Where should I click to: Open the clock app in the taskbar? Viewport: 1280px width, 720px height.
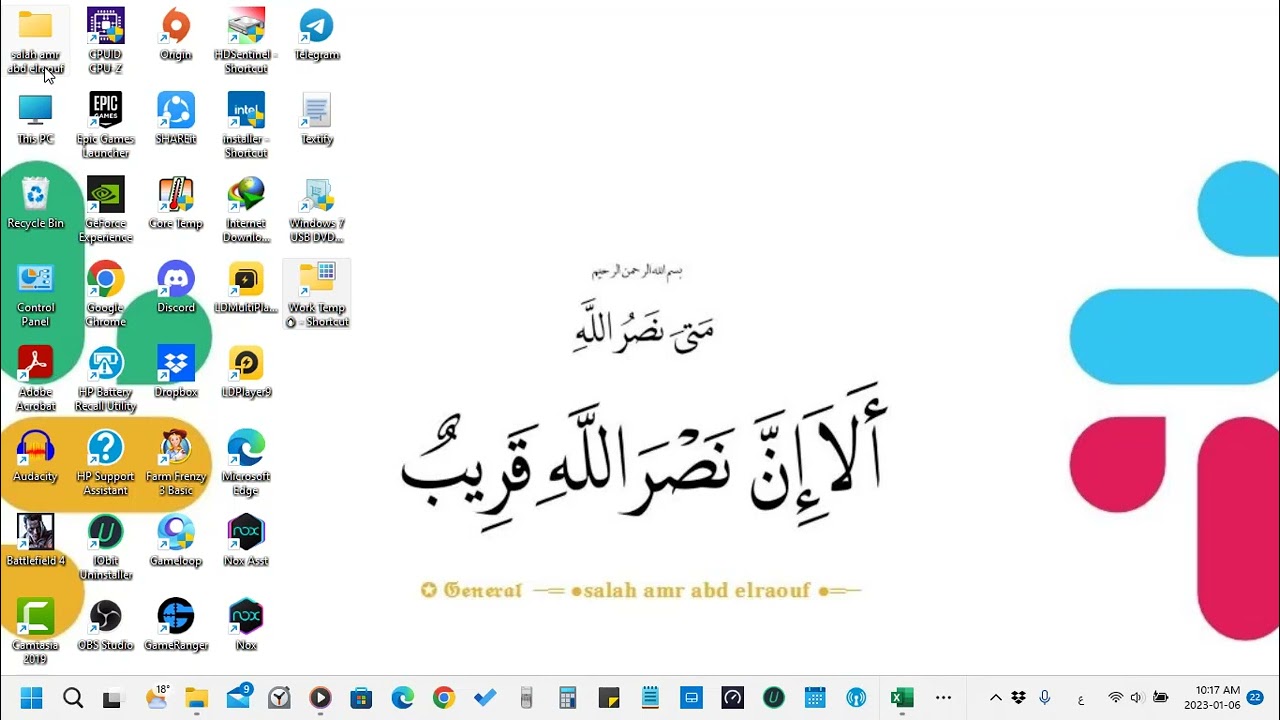pos(279,698)
